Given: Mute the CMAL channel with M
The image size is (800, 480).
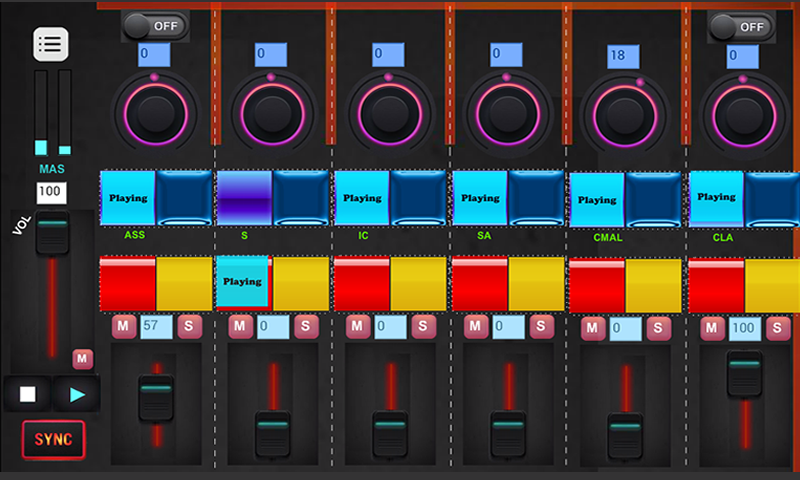Looking at the screenshot, I should pos(593,329).
